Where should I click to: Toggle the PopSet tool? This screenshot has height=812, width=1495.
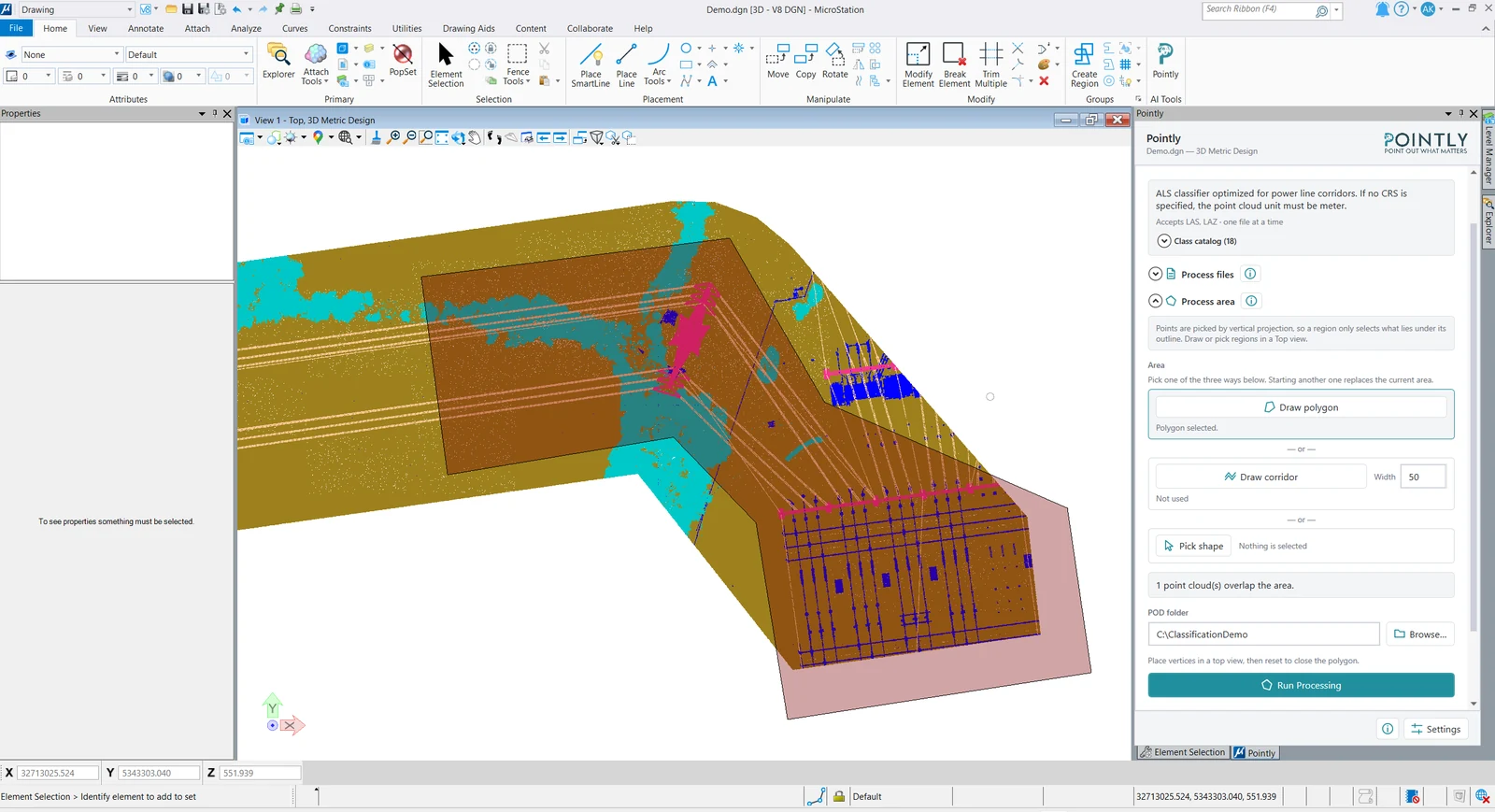[403, 61]
